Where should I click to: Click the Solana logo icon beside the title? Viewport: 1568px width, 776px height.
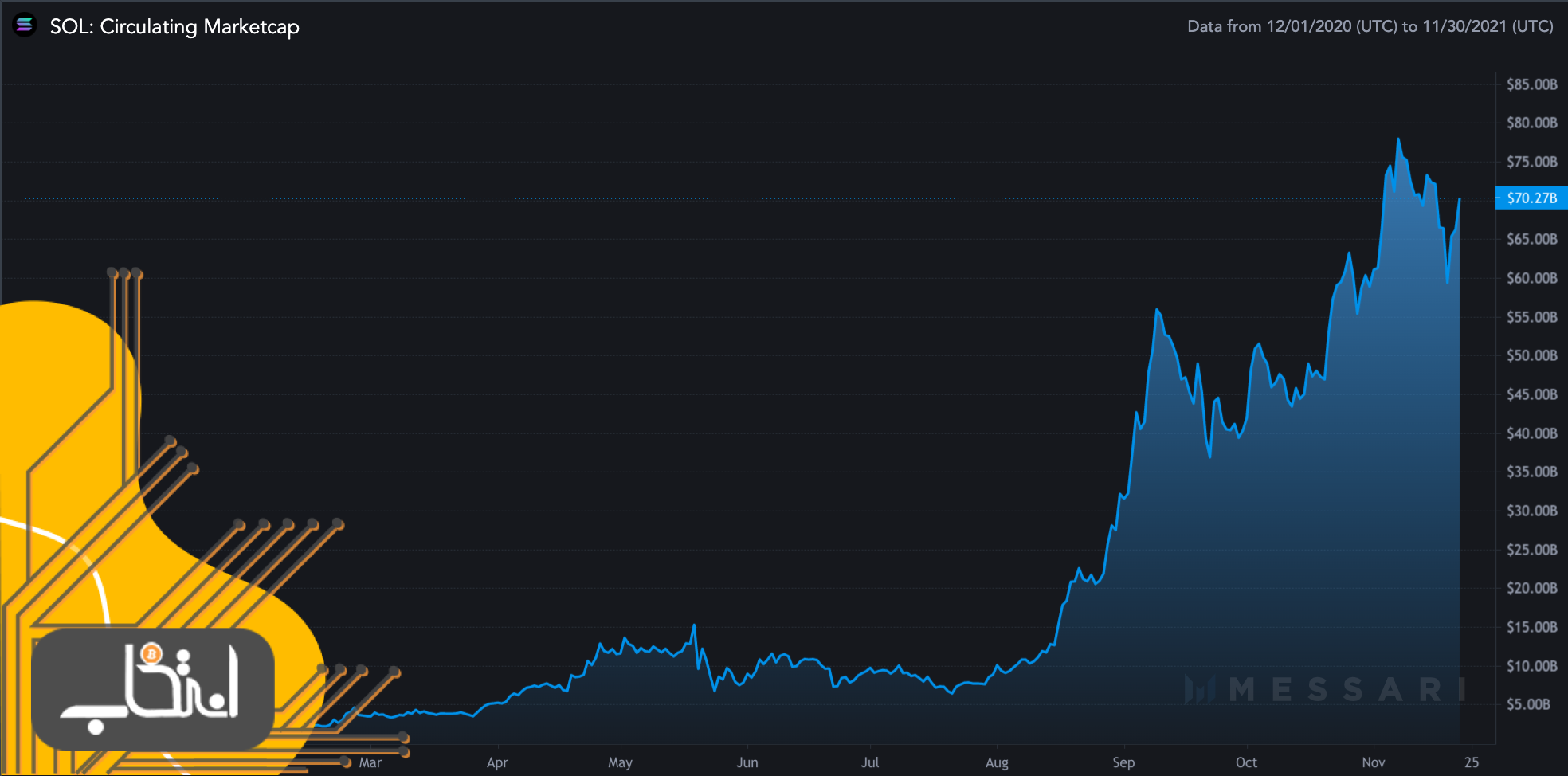coord(25,25)
